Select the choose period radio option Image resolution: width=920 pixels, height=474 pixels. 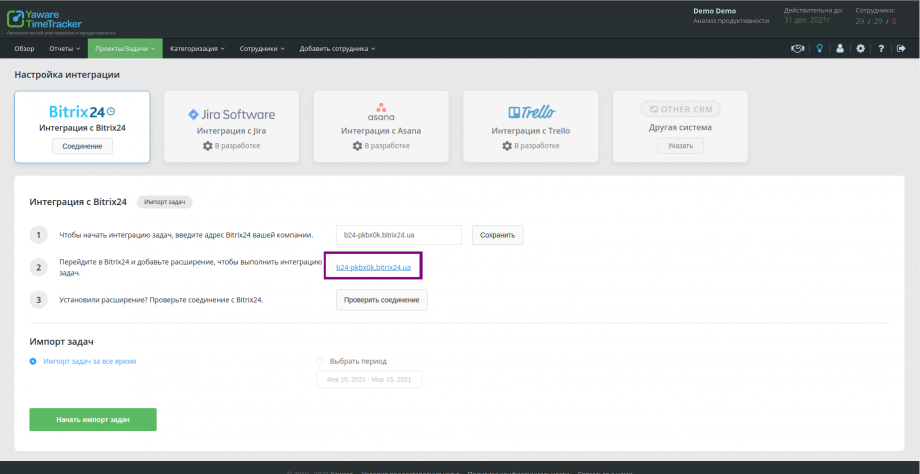[320, 361]
